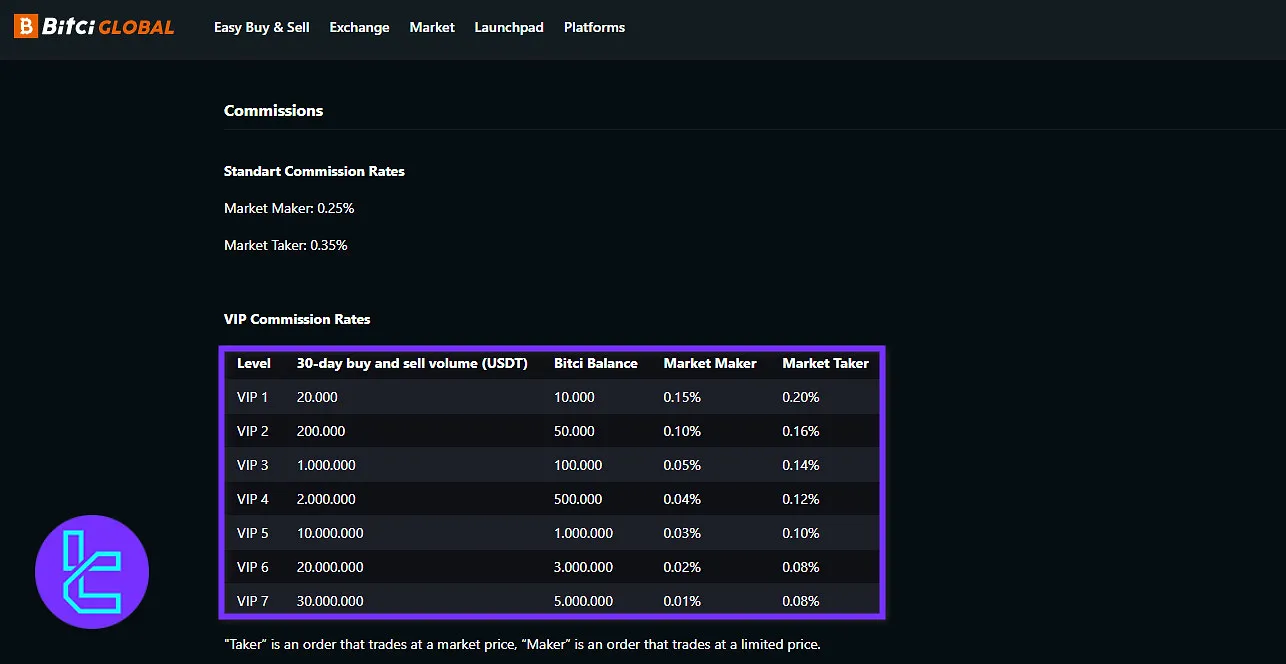
Task: Click the Commissions section heading
Action: tap(273, 110)
